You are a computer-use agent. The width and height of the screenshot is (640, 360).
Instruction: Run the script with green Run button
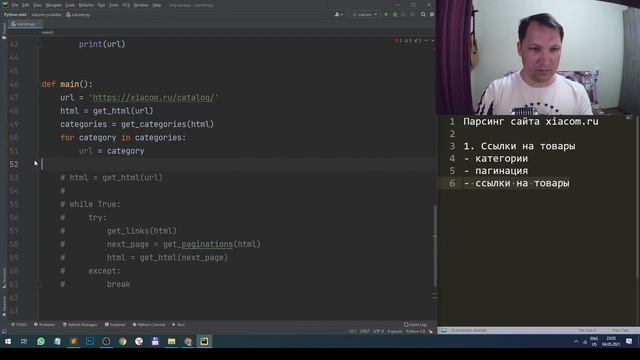(386, 14)
